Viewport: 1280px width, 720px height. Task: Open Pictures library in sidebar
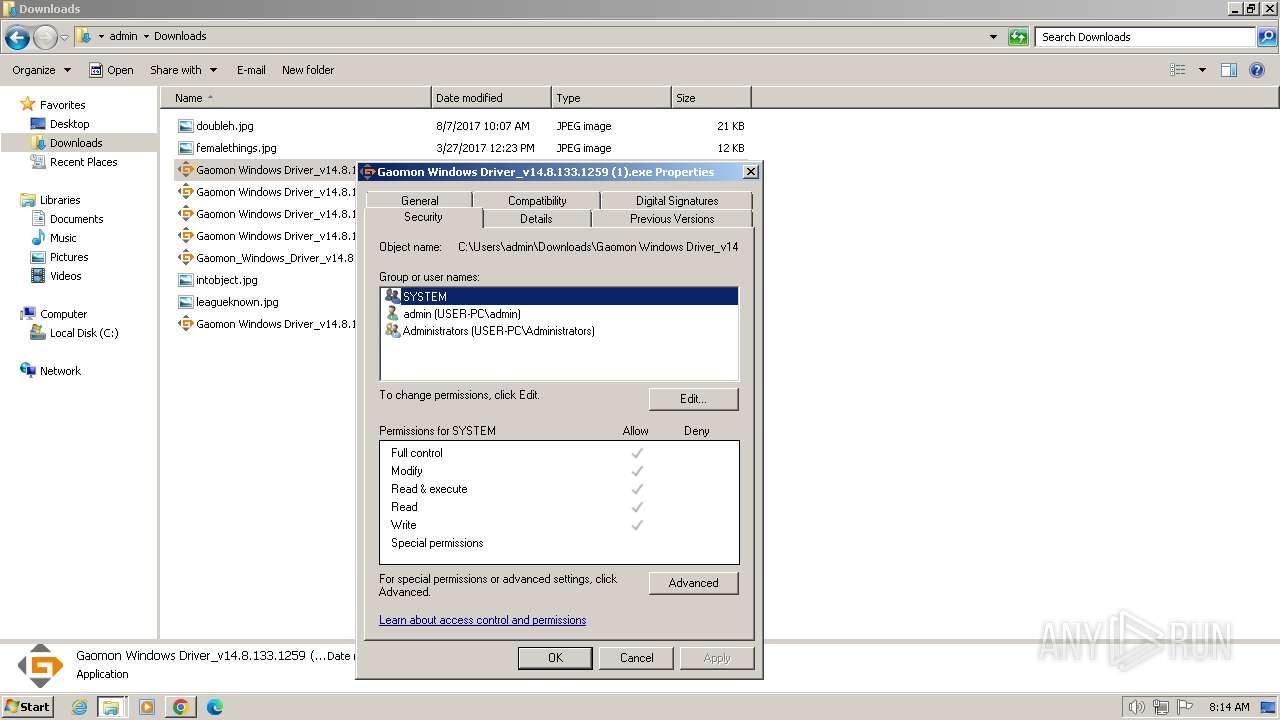69,257
